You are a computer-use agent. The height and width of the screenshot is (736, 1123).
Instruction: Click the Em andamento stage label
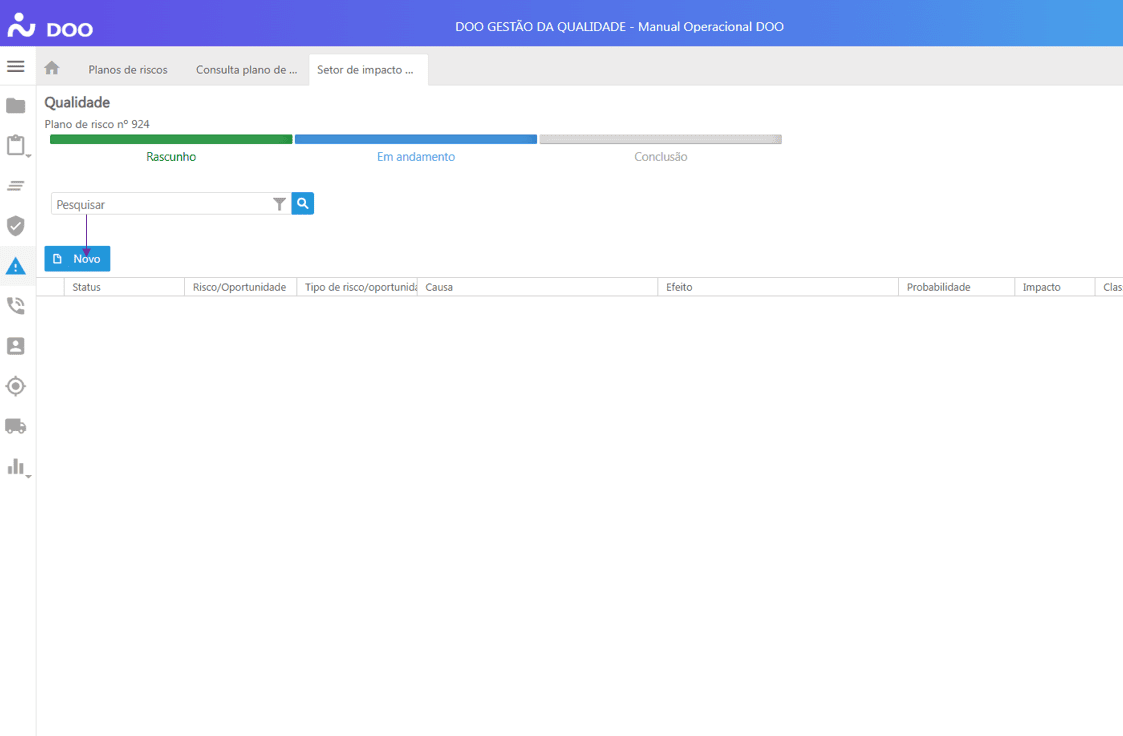[415, 157]
